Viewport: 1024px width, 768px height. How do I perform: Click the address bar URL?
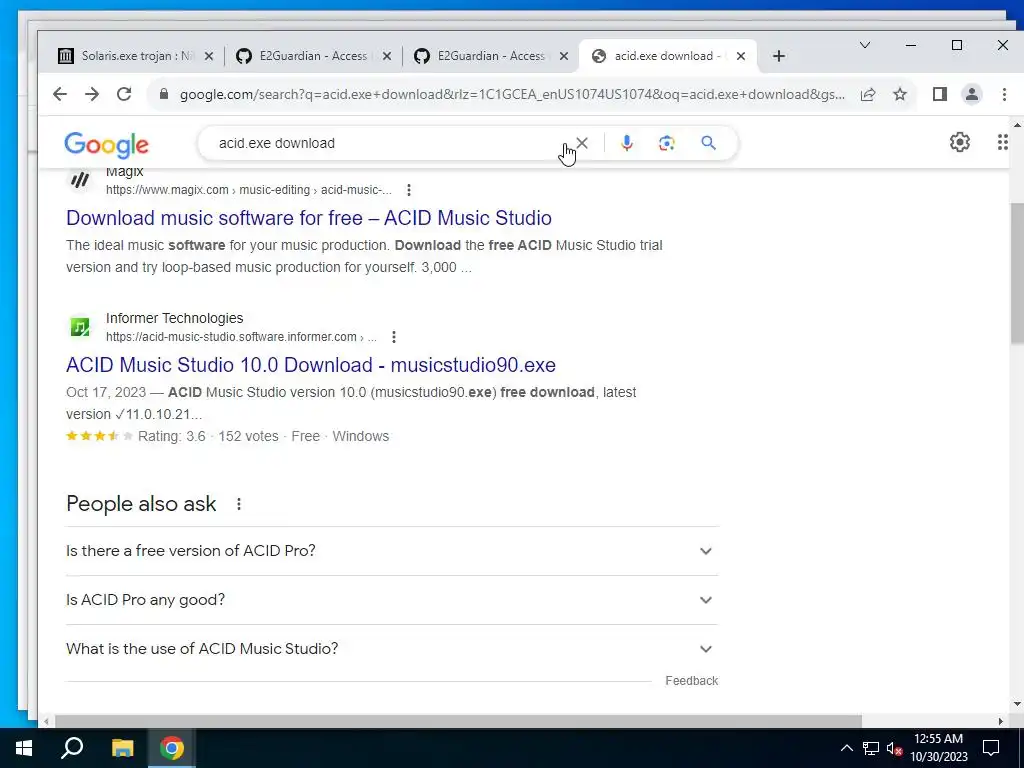pos(512,95)
